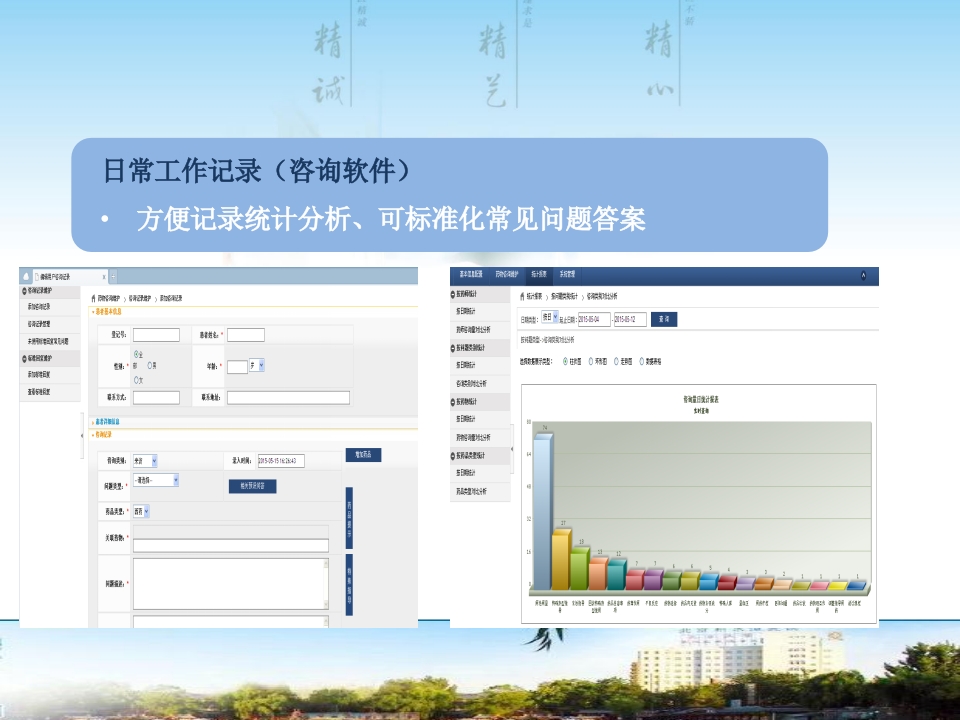Collapse the left sidebar using the splitter arrow
This screenshot has height=720, width=960.
[x=81, y=435]
